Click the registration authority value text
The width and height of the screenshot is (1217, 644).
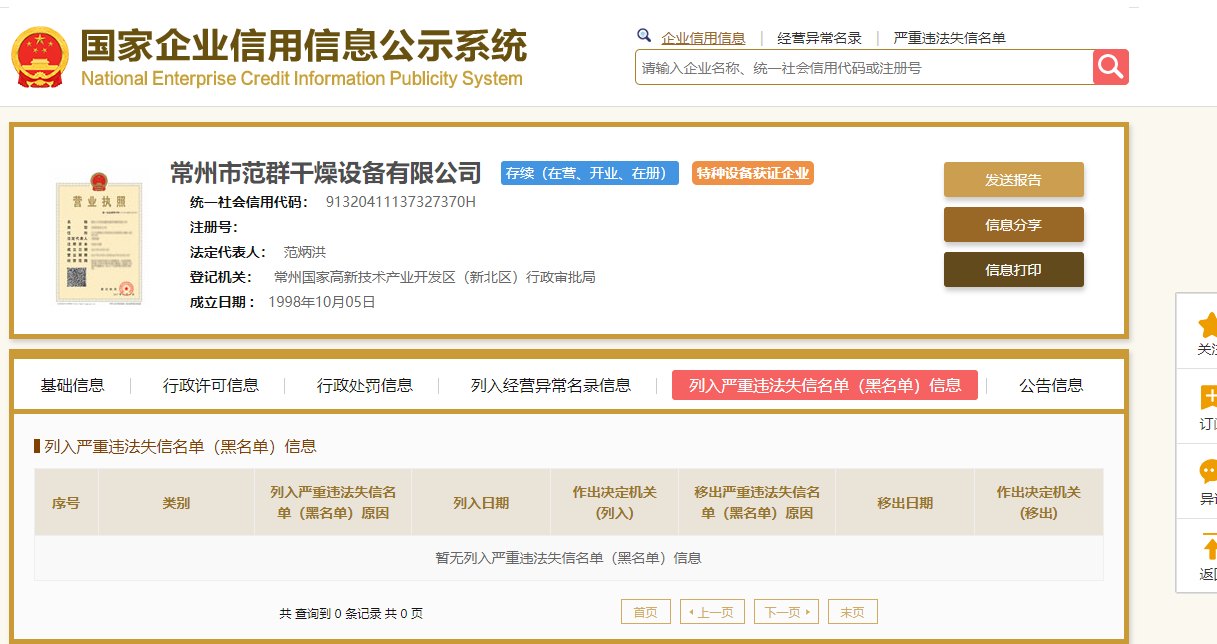coord(435,277)
